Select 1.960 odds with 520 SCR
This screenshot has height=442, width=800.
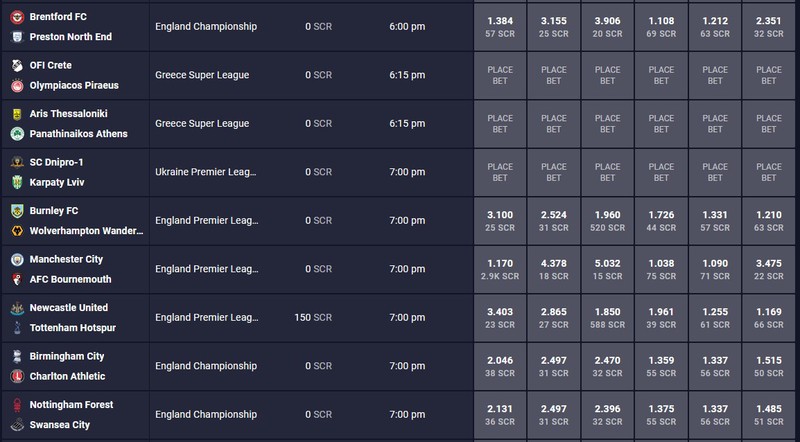click(607, 221)
